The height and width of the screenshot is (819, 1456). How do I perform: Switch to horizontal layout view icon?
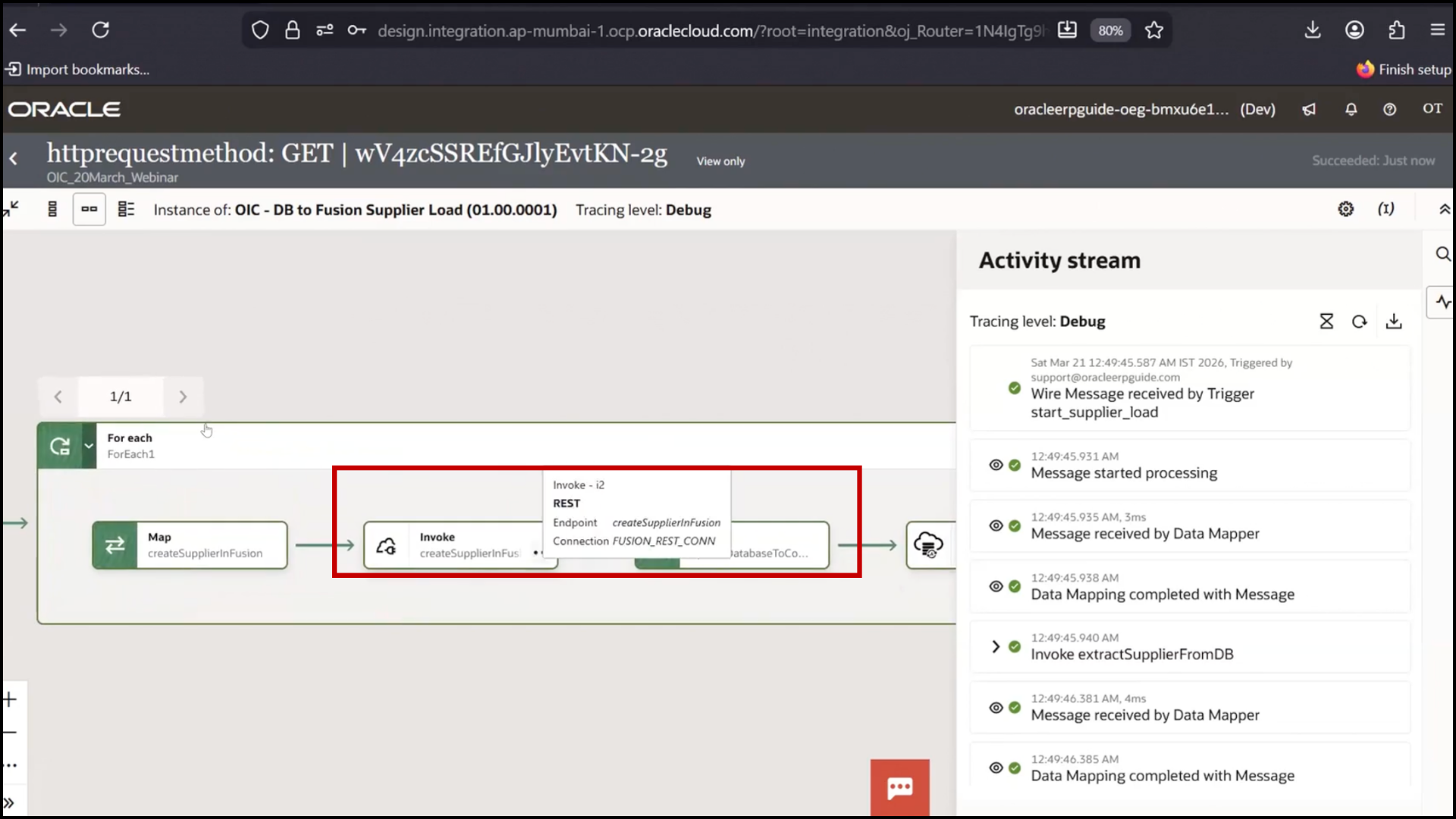coord(89,209)
